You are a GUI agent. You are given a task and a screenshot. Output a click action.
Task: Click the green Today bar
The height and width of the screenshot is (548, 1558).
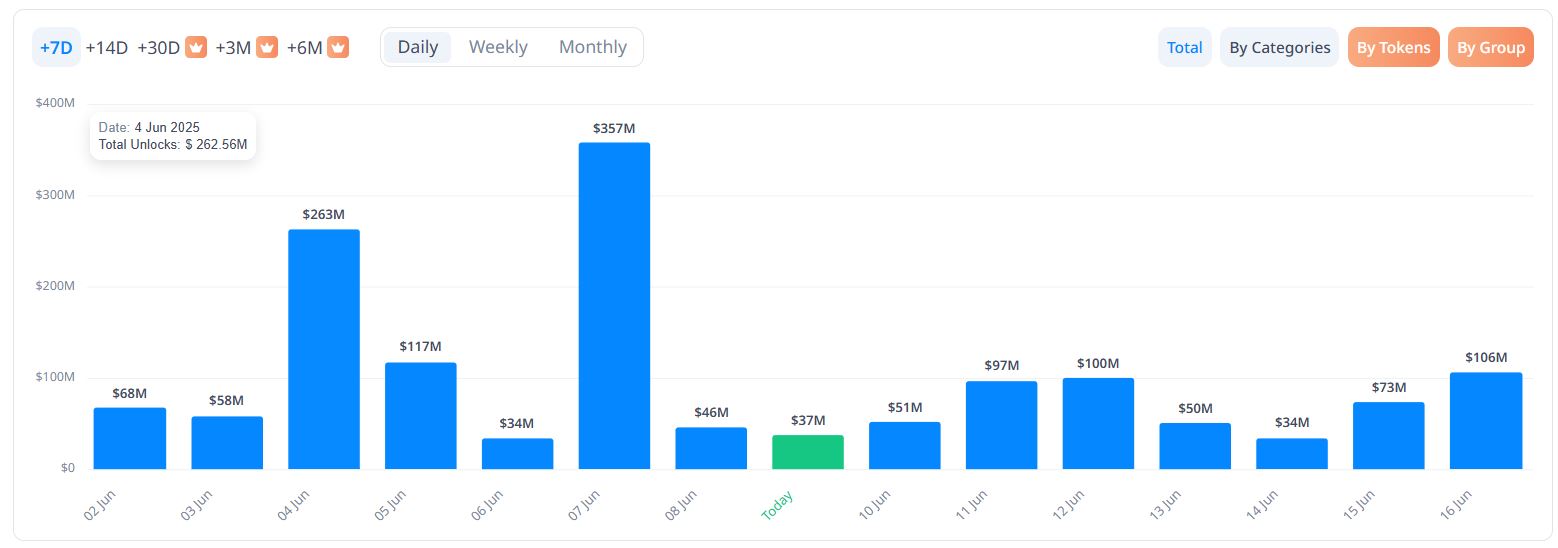[x=808, y=452]
